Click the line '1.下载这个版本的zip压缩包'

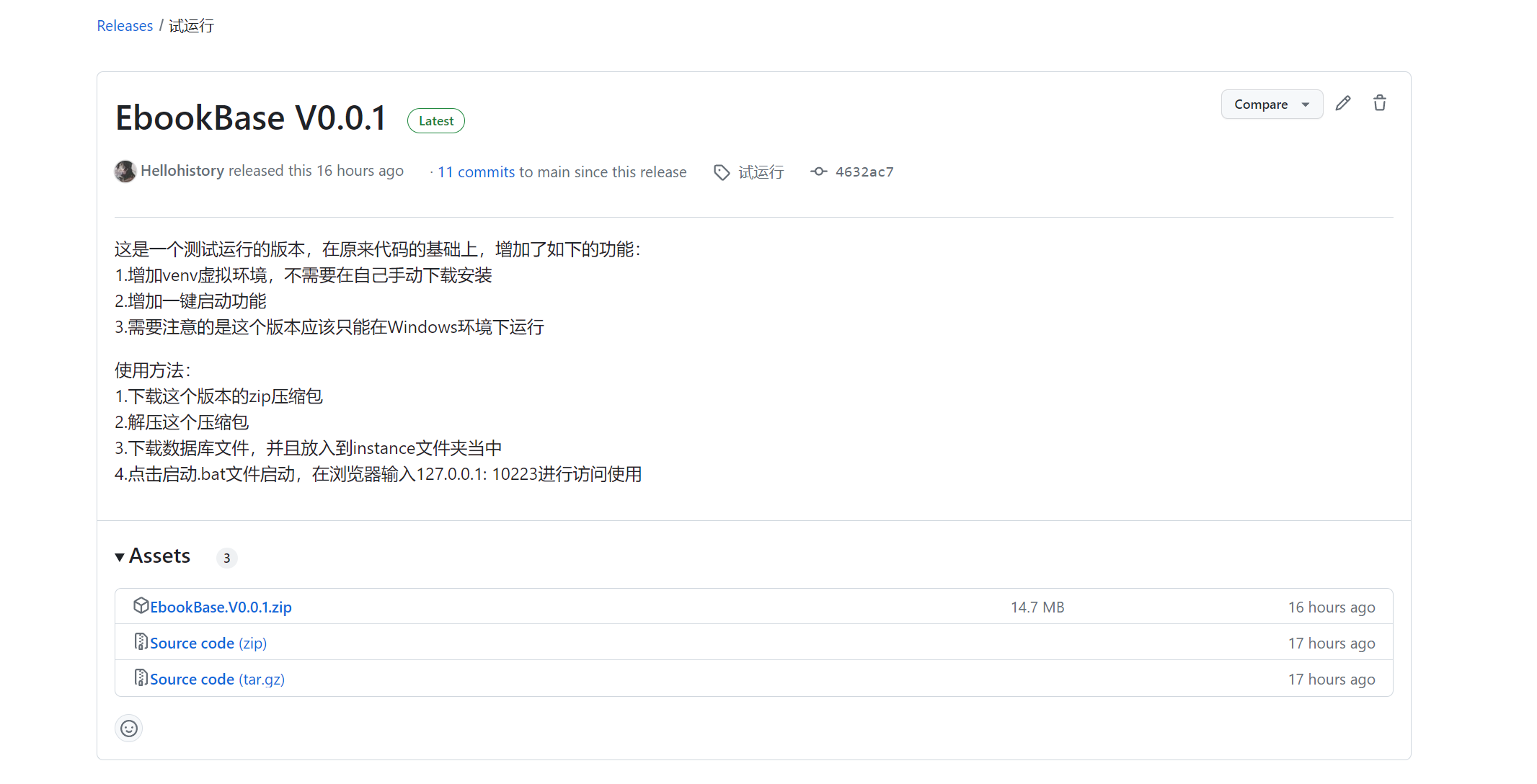[218, 396]
